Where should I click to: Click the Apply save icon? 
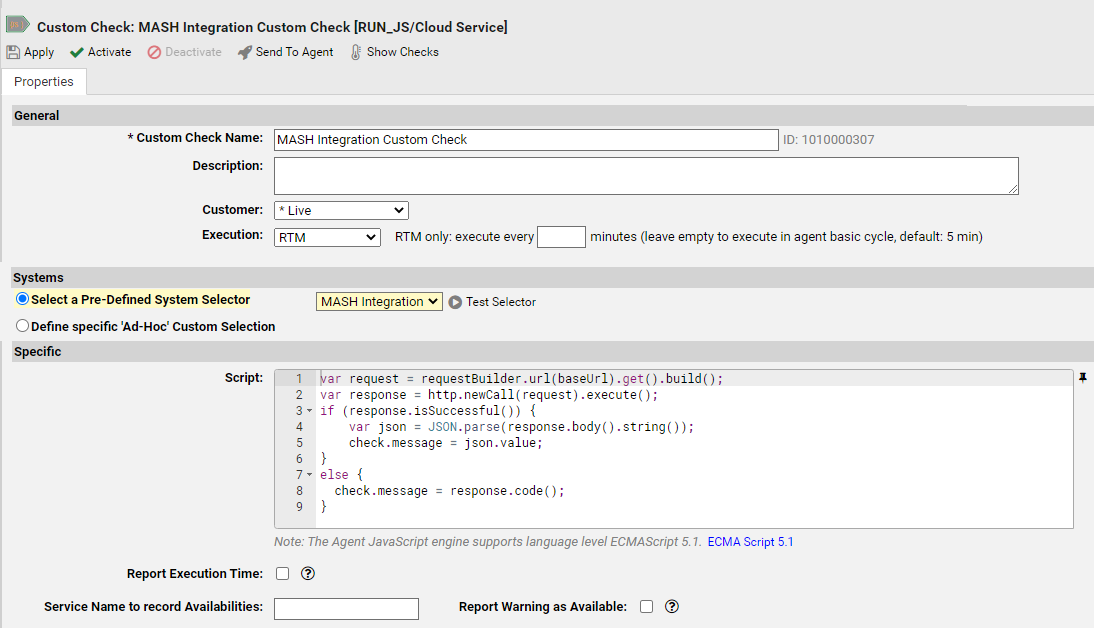click(13, 52)
